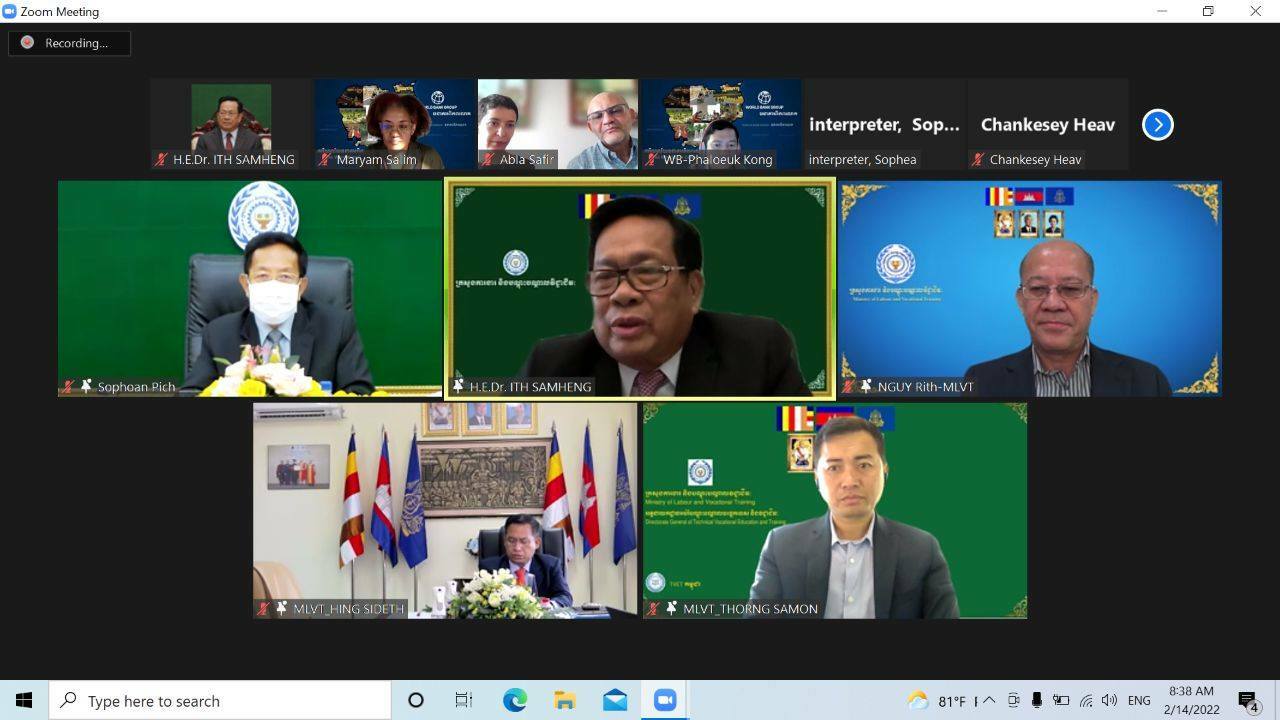Open File Explorer from the taskbar
The width and height of the screenshot is (1280, 720).
(x=565, y=701)
